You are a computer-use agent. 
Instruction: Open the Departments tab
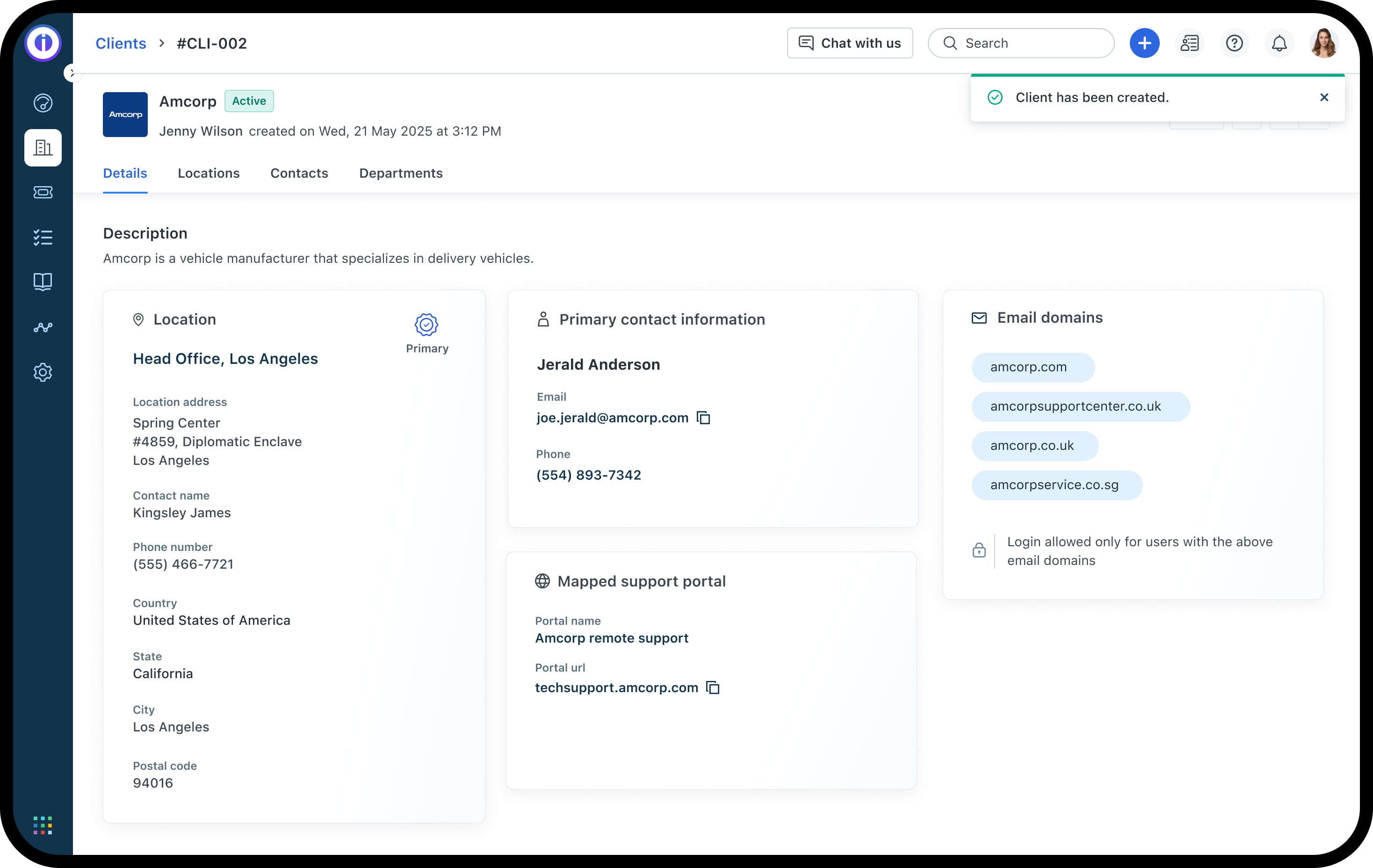point(400,174)
